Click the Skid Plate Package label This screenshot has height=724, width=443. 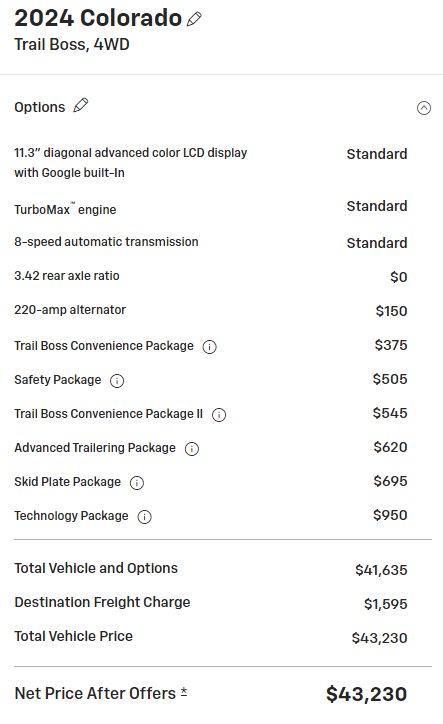click(x=67, y=482)
